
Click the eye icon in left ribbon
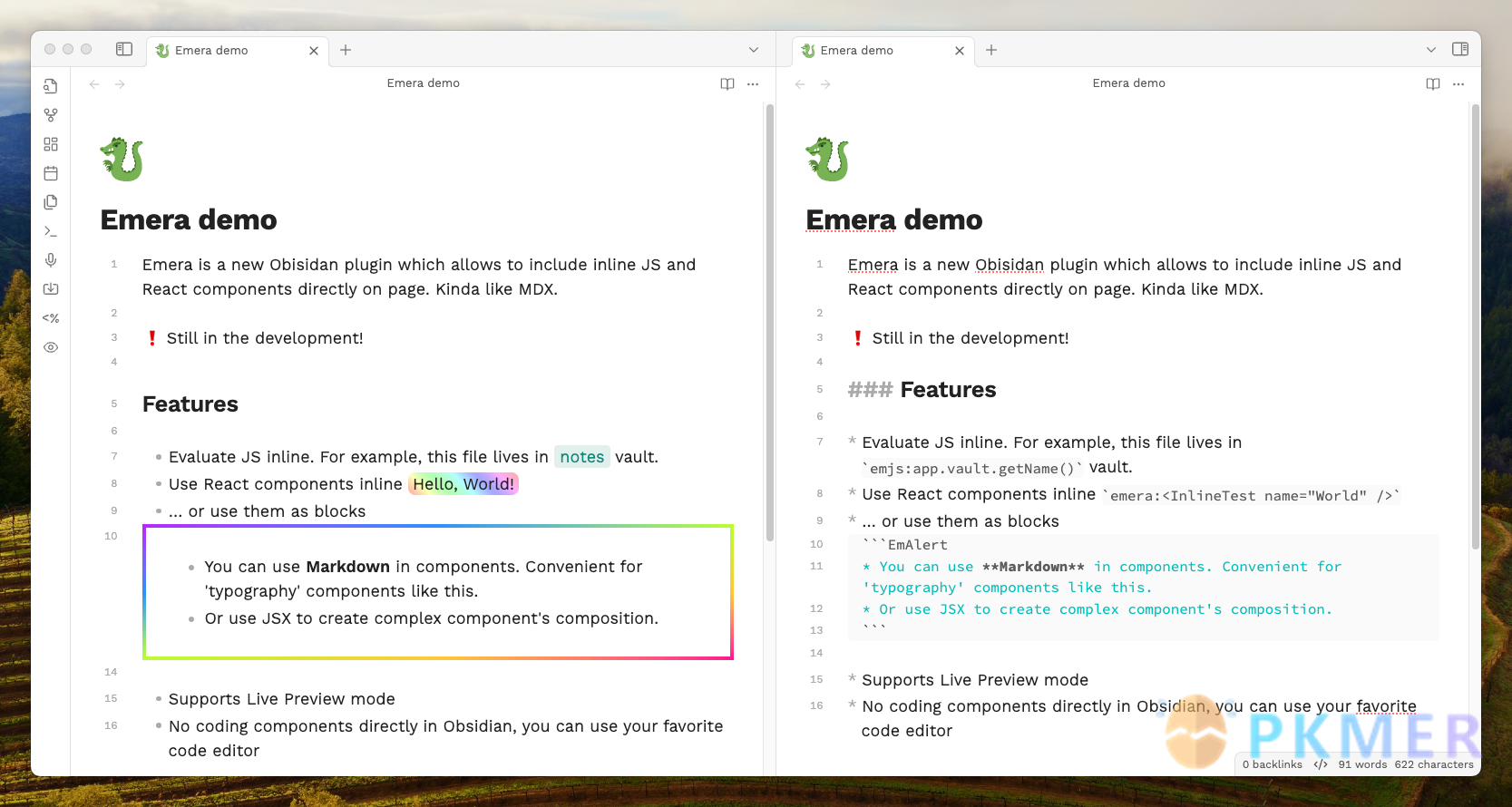click(51, 347)
